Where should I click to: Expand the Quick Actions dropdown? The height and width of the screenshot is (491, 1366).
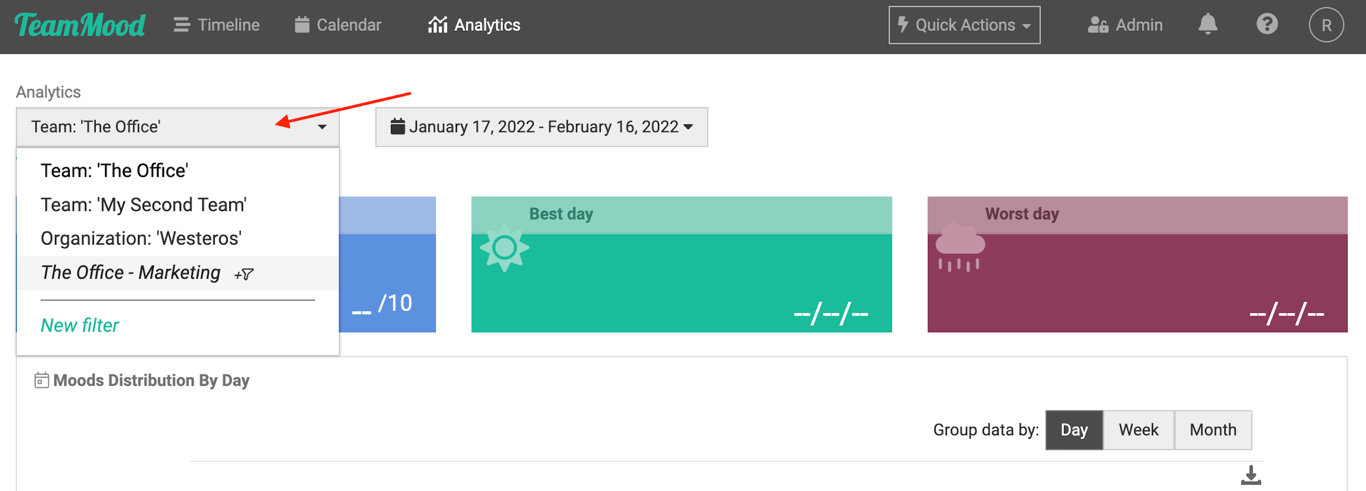[964, 25]
